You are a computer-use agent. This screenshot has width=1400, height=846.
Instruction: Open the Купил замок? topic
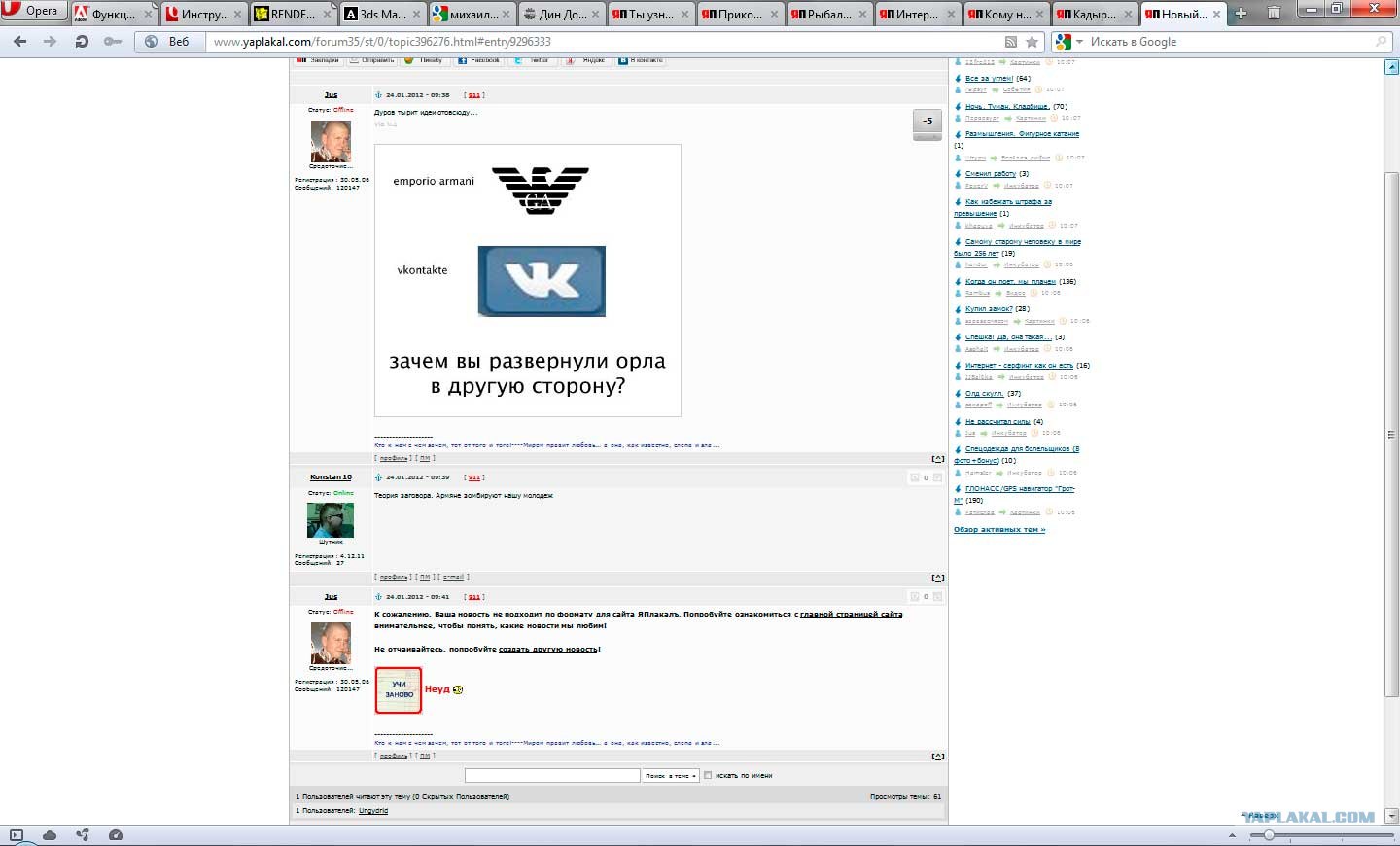(x=989, y=309)
